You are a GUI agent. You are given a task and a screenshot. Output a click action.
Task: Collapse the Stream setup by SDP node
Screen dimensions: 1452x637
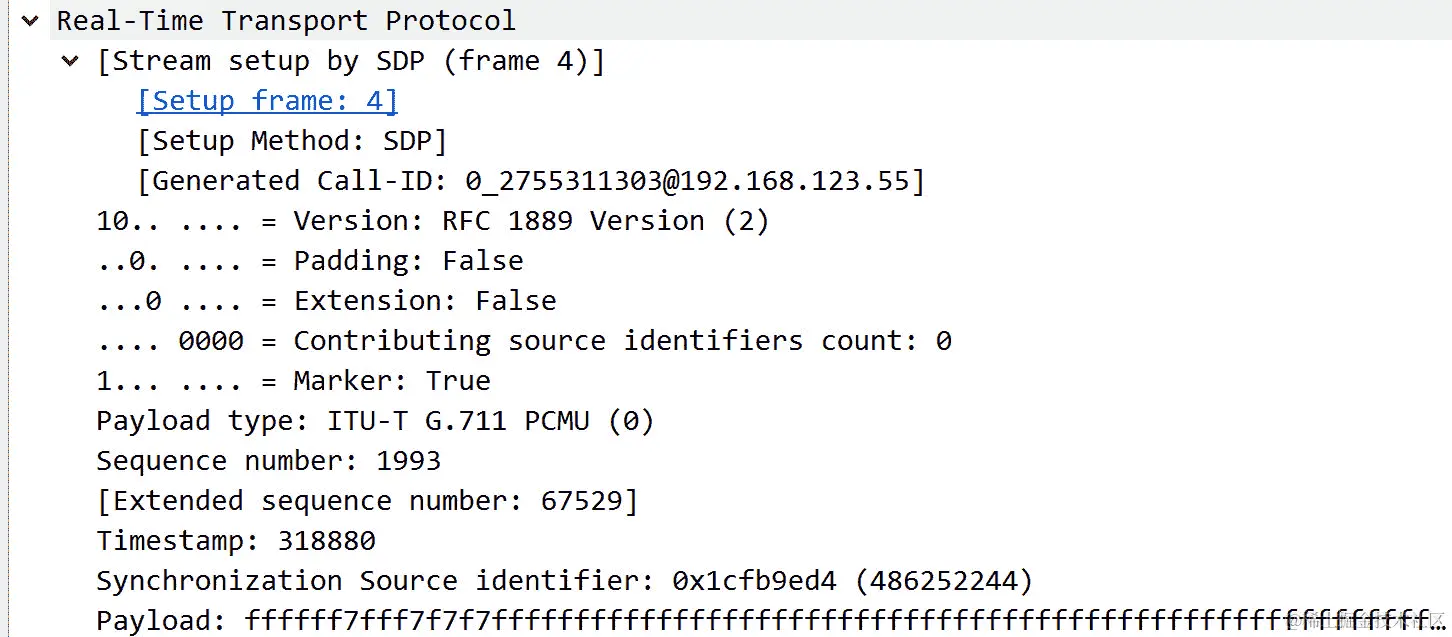(x=70, y=61)
